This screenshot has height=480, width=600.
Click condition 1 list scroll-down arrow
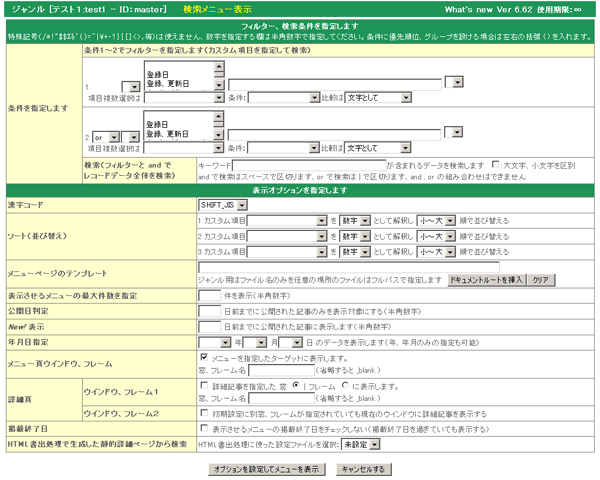pyautogui.click(x=219, y=85)
